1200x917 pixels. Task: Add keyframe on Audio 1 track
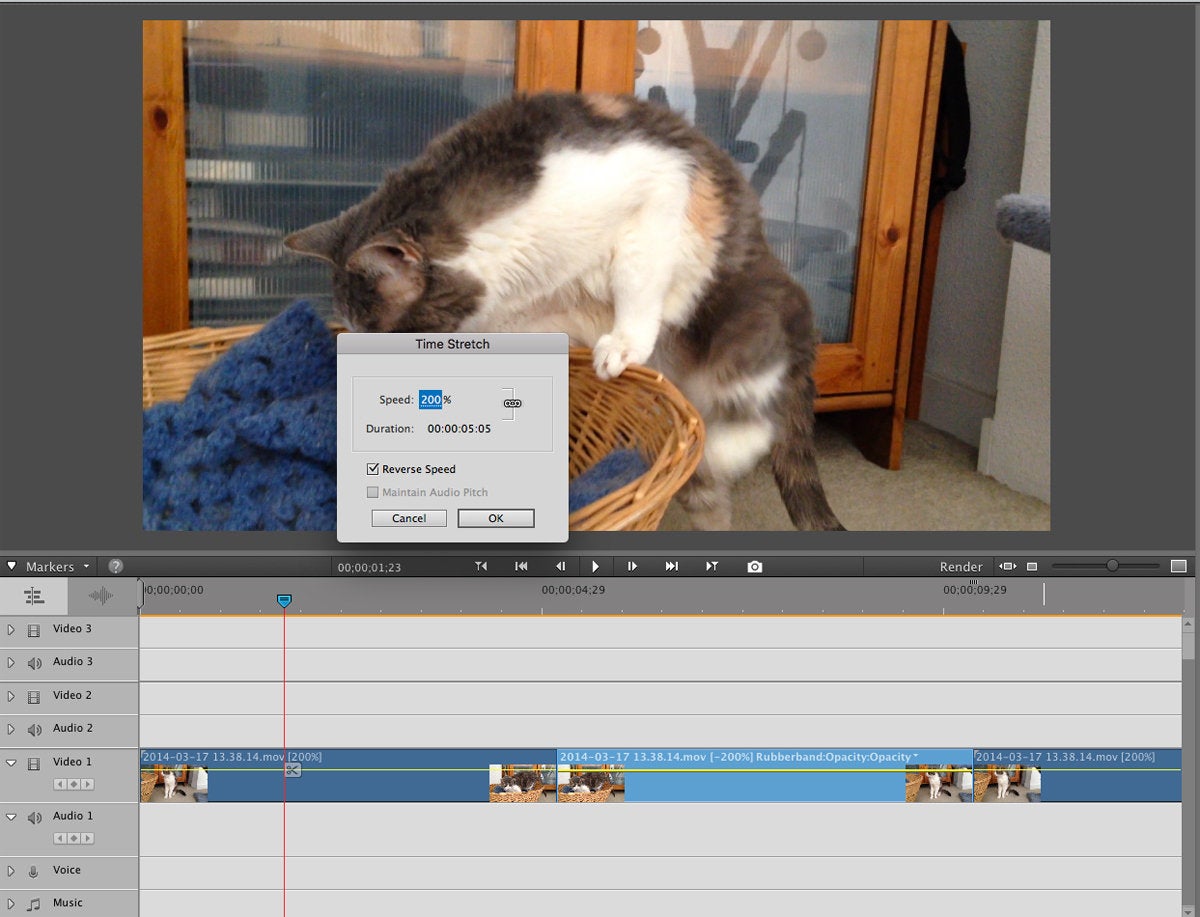pos(73,838)
